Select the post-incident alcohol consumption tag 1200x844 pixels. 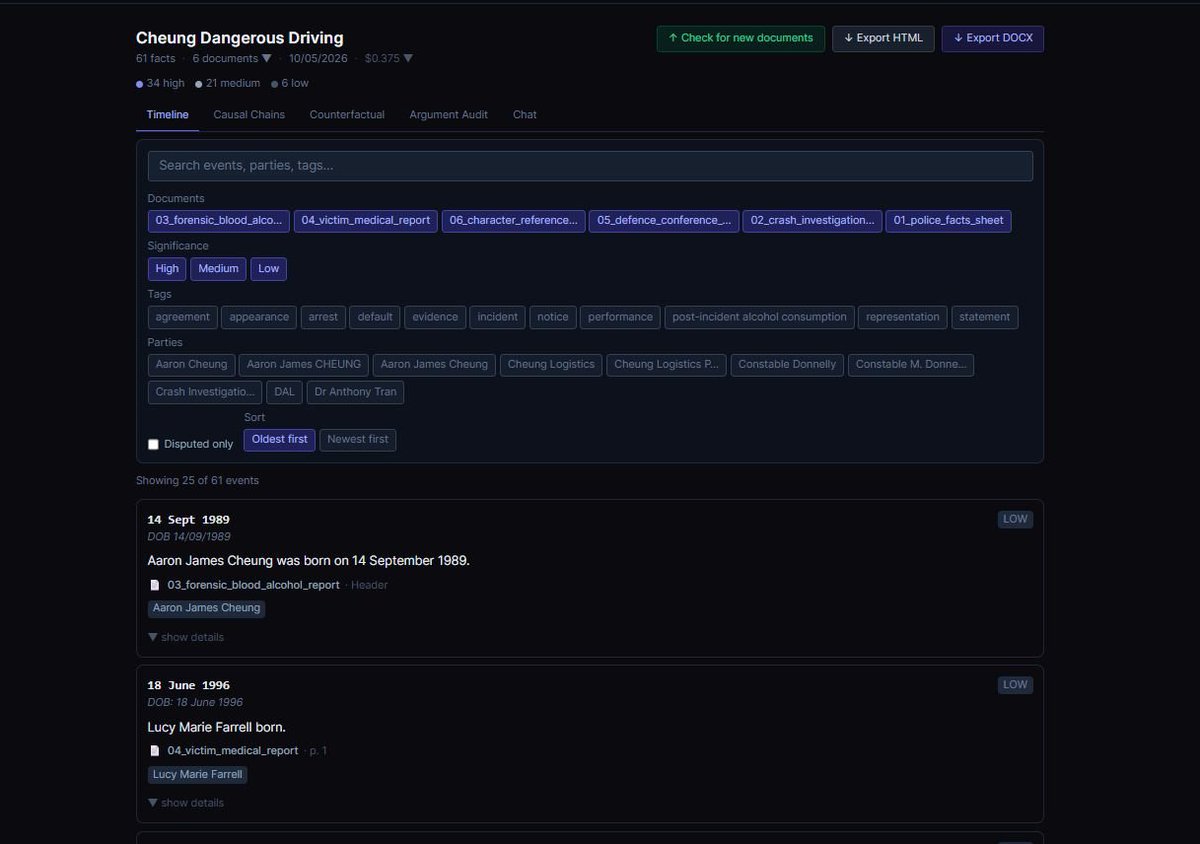[759, 317]
